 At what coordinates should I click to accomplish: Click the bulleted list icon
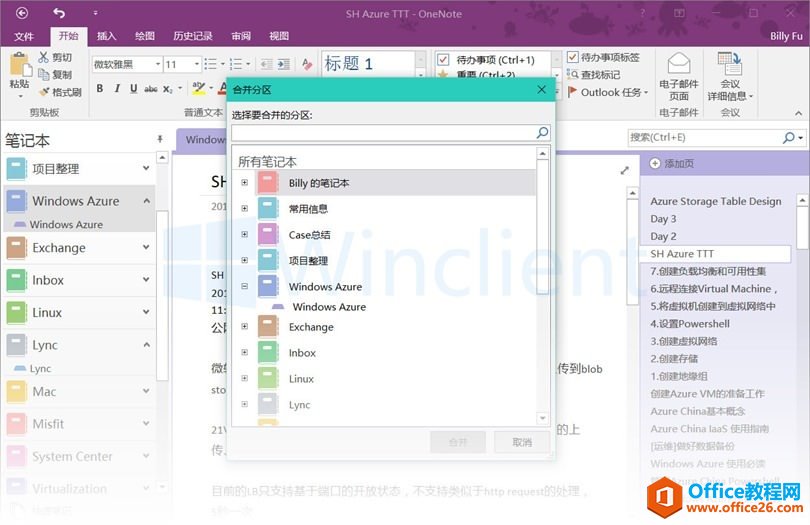click(x=211, y=64)
